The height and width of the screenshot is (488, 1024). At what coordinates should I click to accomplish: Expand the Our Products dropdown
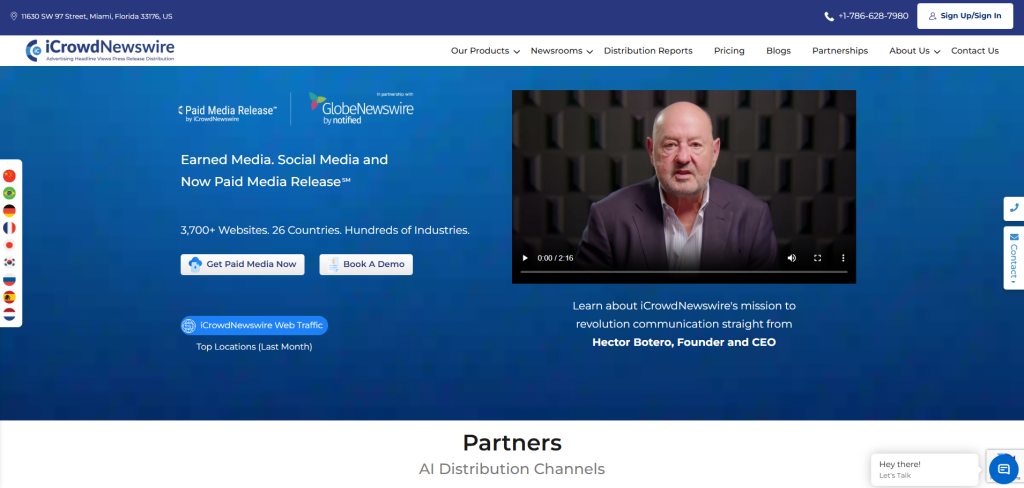[x=485, y=51]
